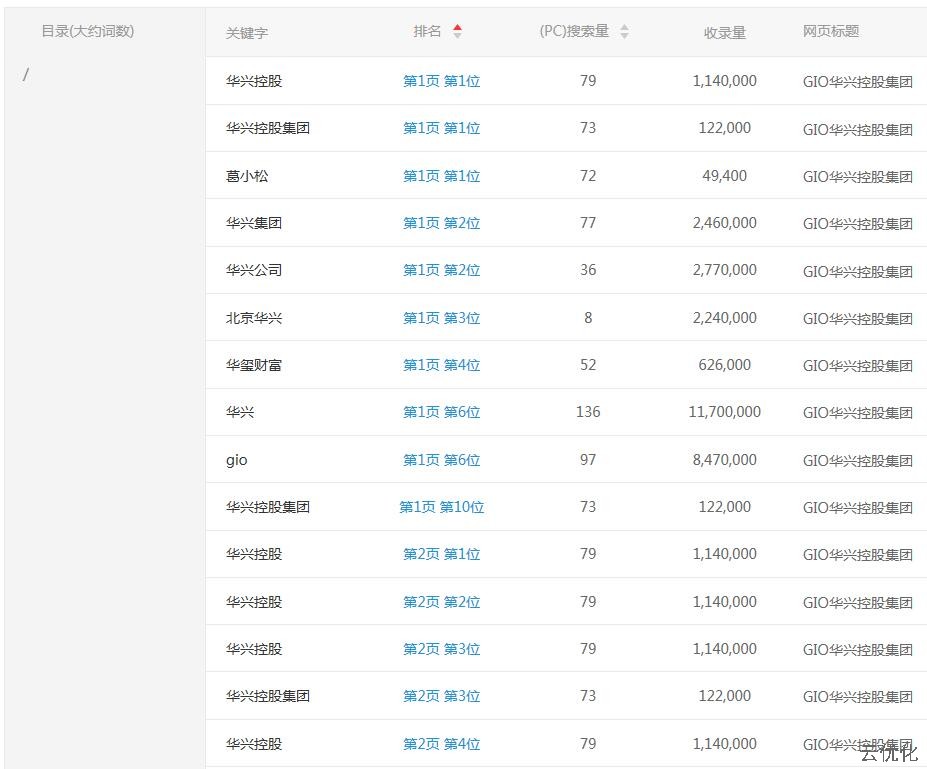Open the 第1页 第3位 rank link
This screenshot has height=769, width=927.
click(442, 318)
